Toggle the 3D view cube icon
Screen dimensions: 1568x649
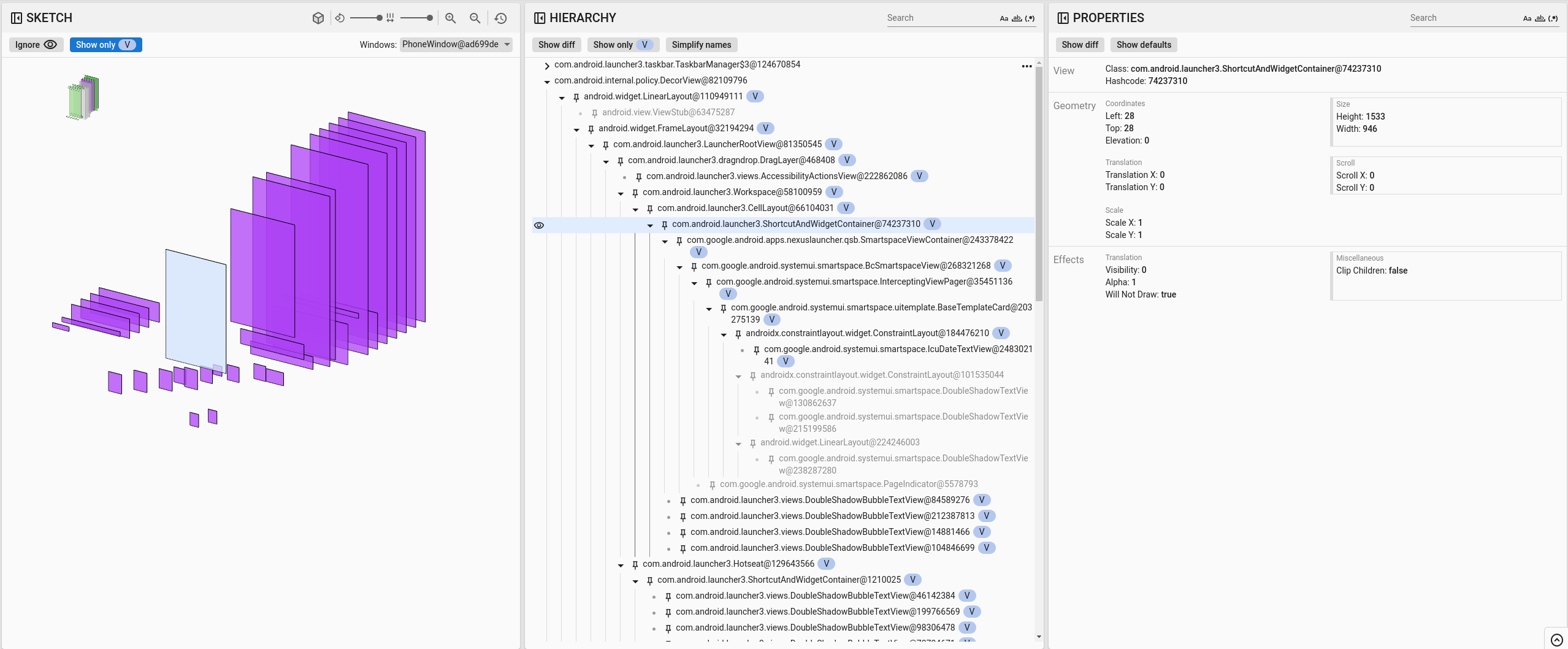click(x=319, y=18)
